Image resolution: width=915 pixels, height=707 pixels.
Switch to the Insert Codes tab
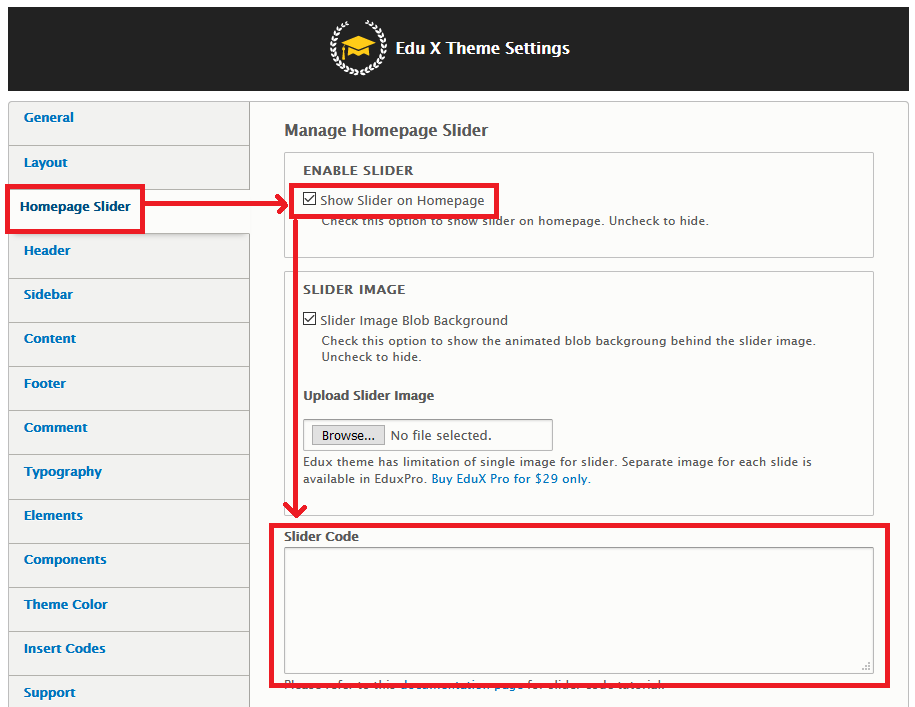[x=65, y=649]
